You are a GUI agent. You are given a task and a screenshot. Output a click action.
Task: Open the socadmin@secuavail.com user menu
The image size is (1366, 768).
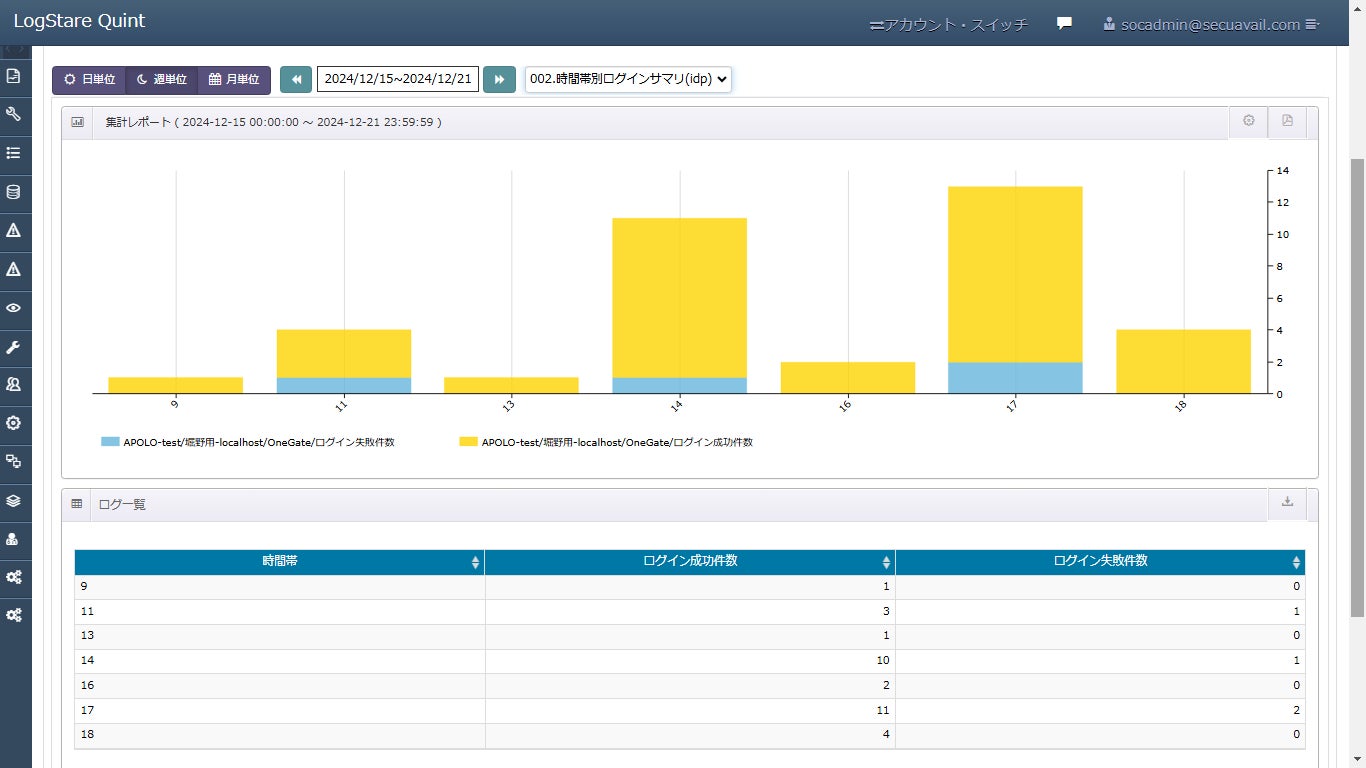[1211, 24]
